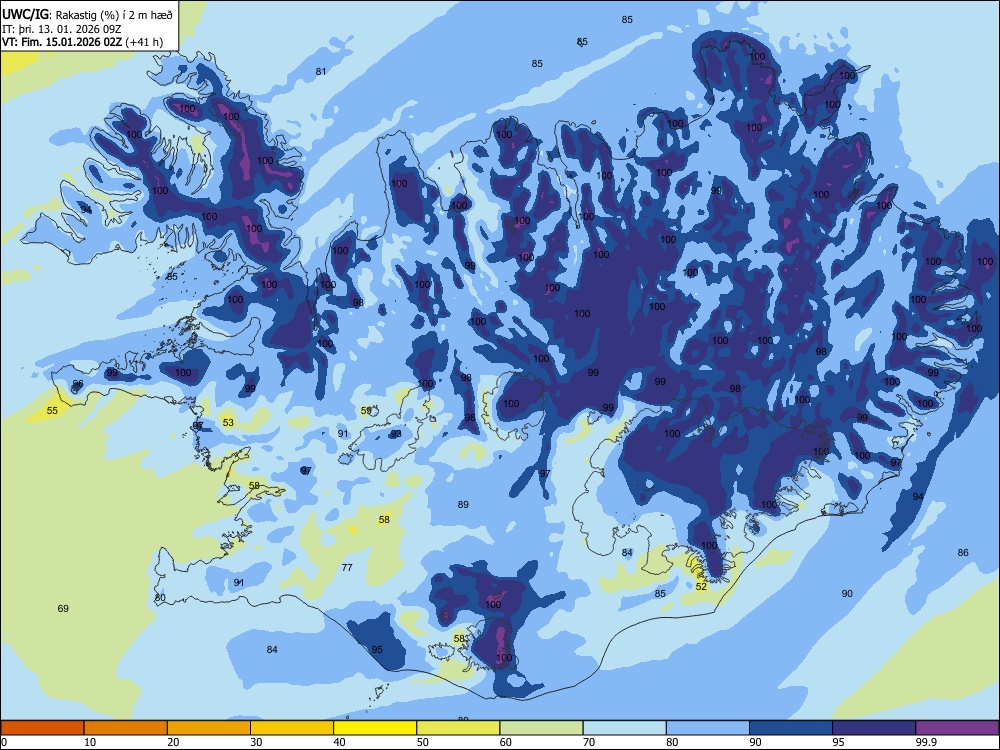This screenshot has width=1000, height=750.
Task: Click the '77' humidity value on the map
Action: point(347,568)
